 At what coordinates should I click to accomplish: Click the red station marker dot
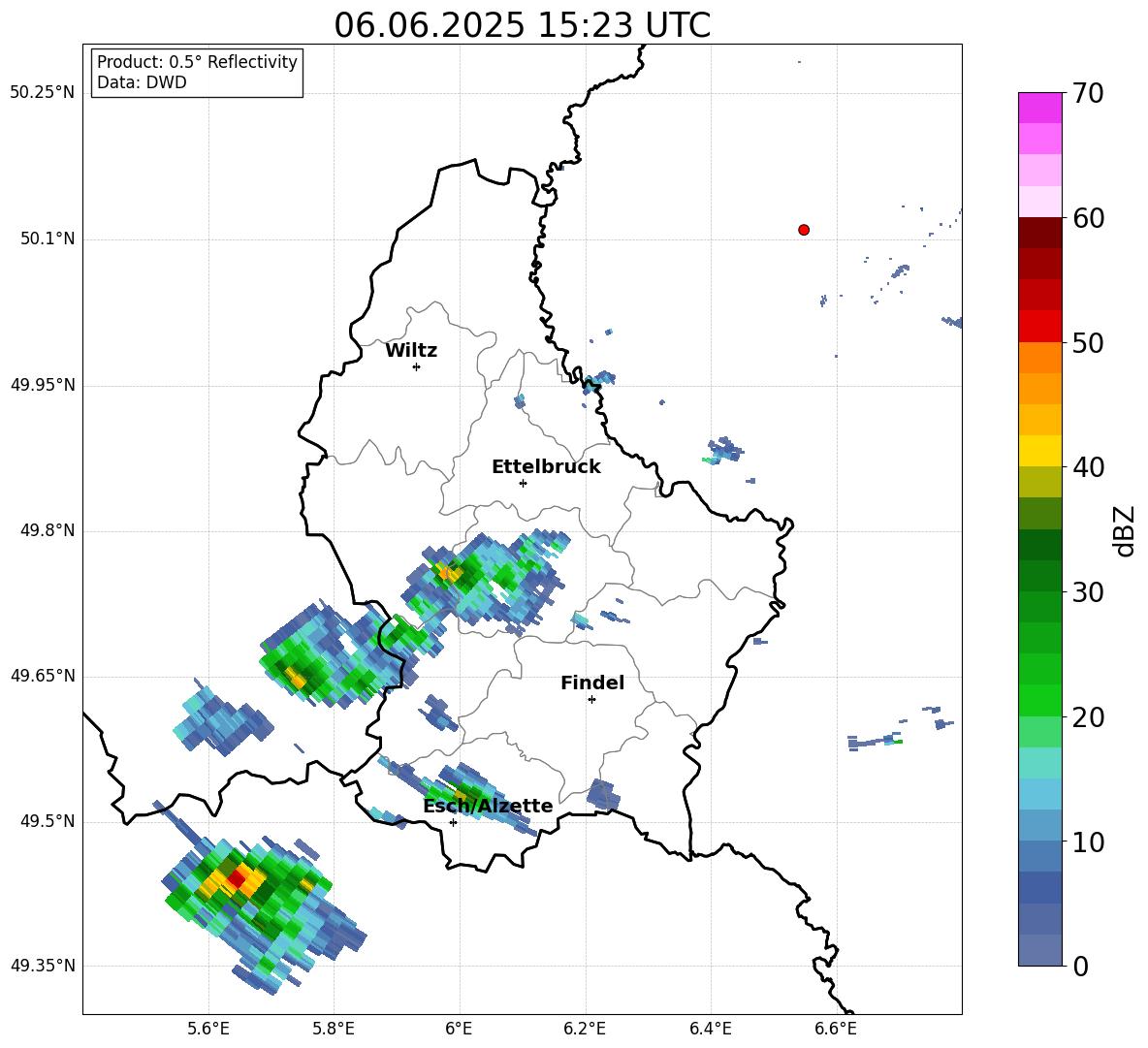point(803,230)
